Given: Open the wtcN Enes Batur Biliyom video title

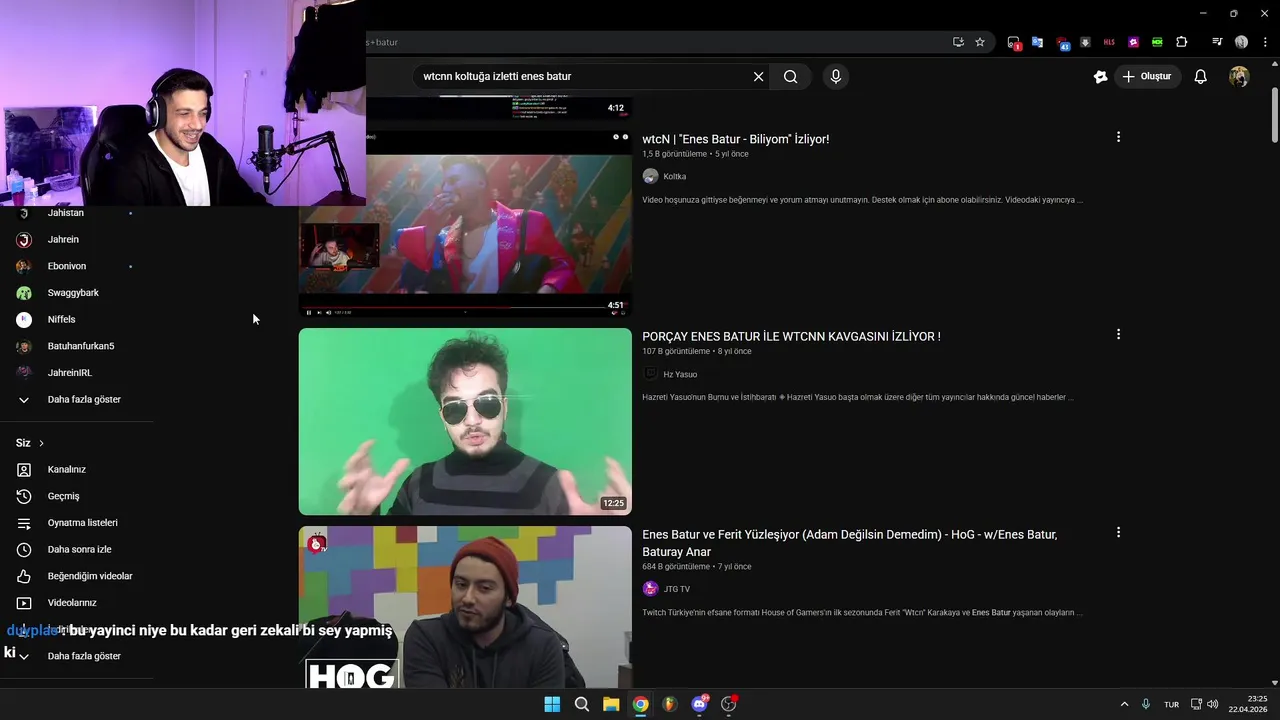Looking at the screenshot, I should (735, 139).
